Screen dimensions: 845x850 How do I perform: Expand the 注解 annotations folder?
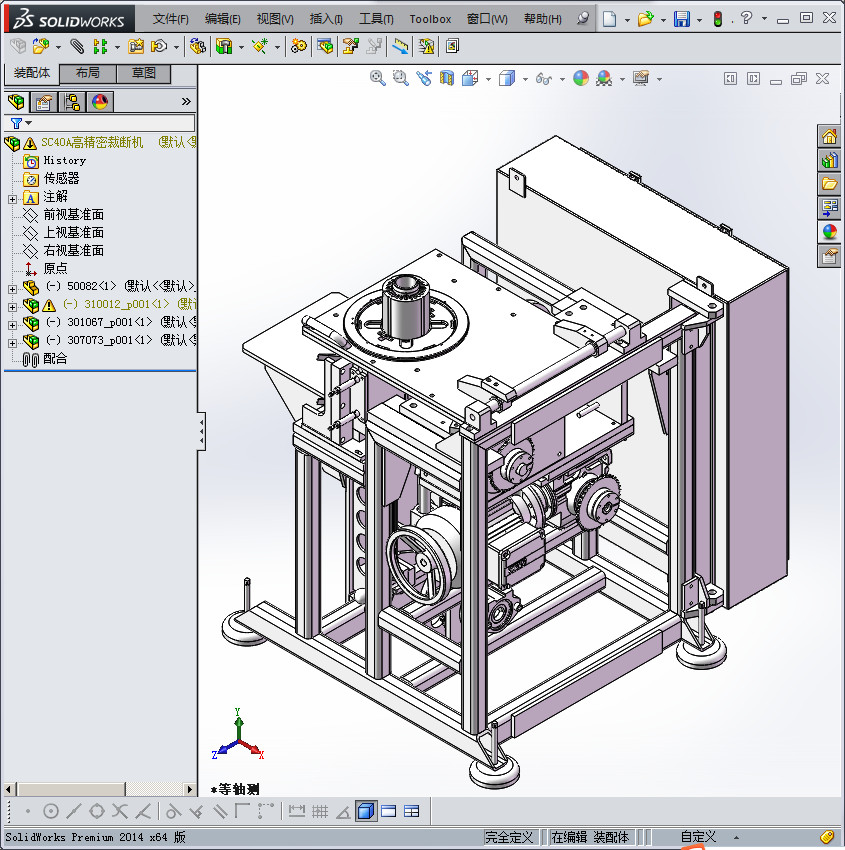(12, 197)
